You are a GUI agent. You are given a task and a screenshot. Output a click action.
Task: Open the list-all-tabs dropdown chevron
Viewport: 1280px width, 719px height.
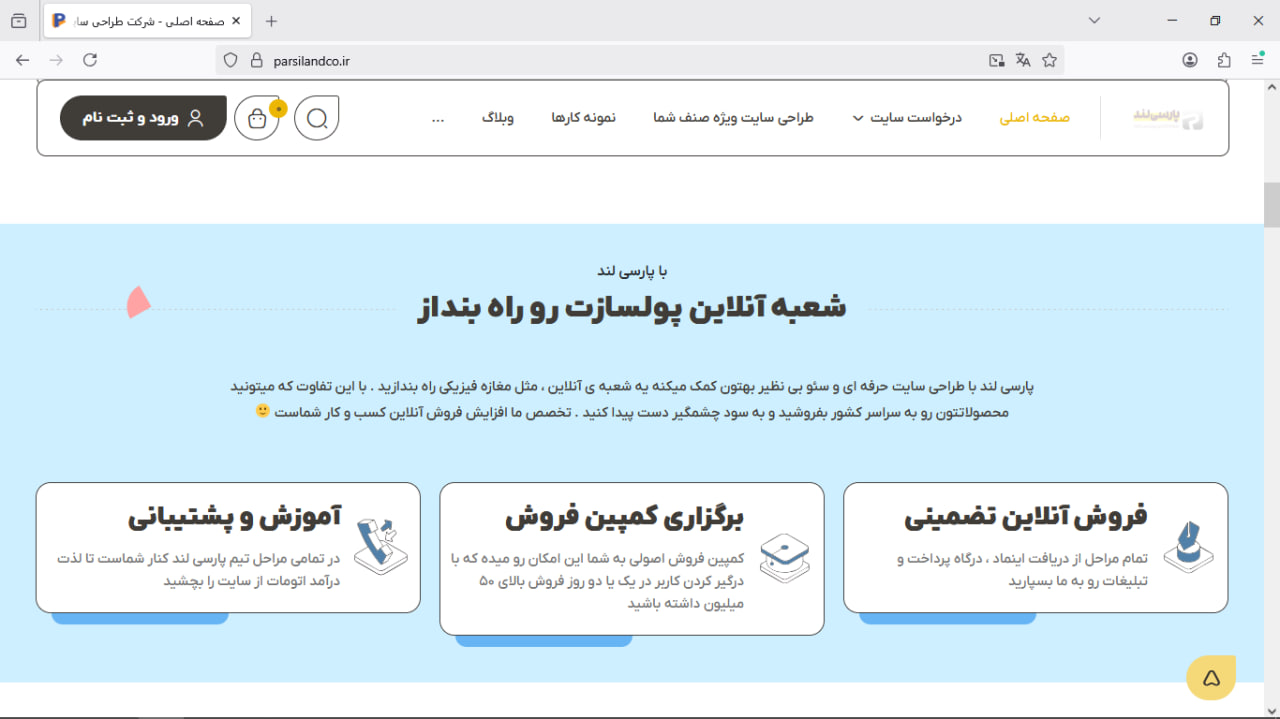pyautogui.click(x=1094, y=20)
